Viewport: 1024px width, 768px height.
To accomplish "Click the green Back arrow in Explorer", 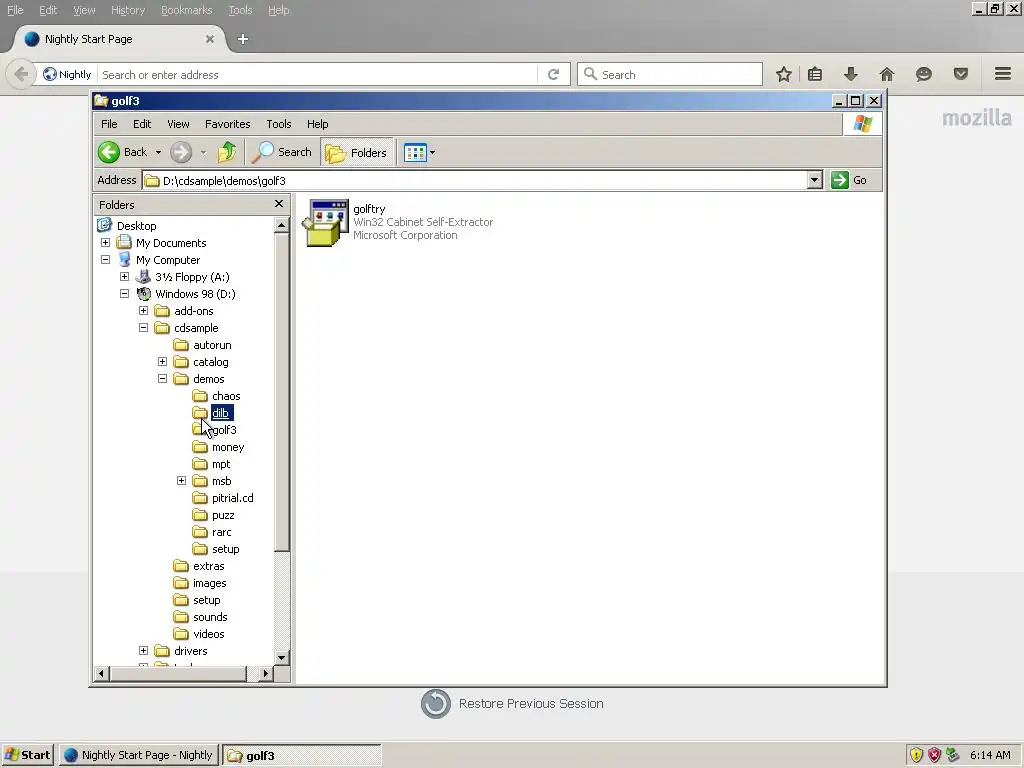I will tap(109, 152).
